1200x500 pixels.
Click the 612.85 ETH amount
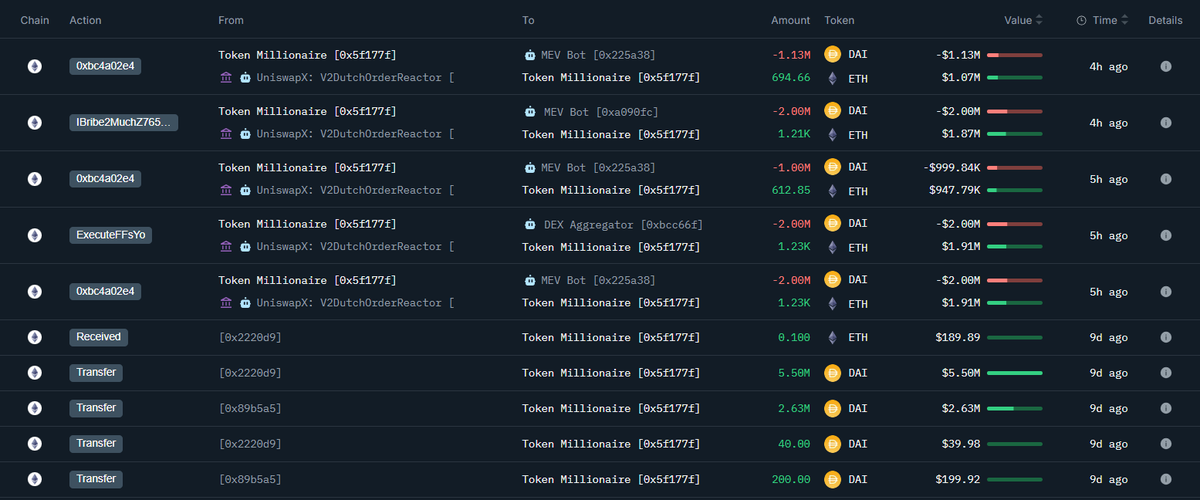[791, 190]
